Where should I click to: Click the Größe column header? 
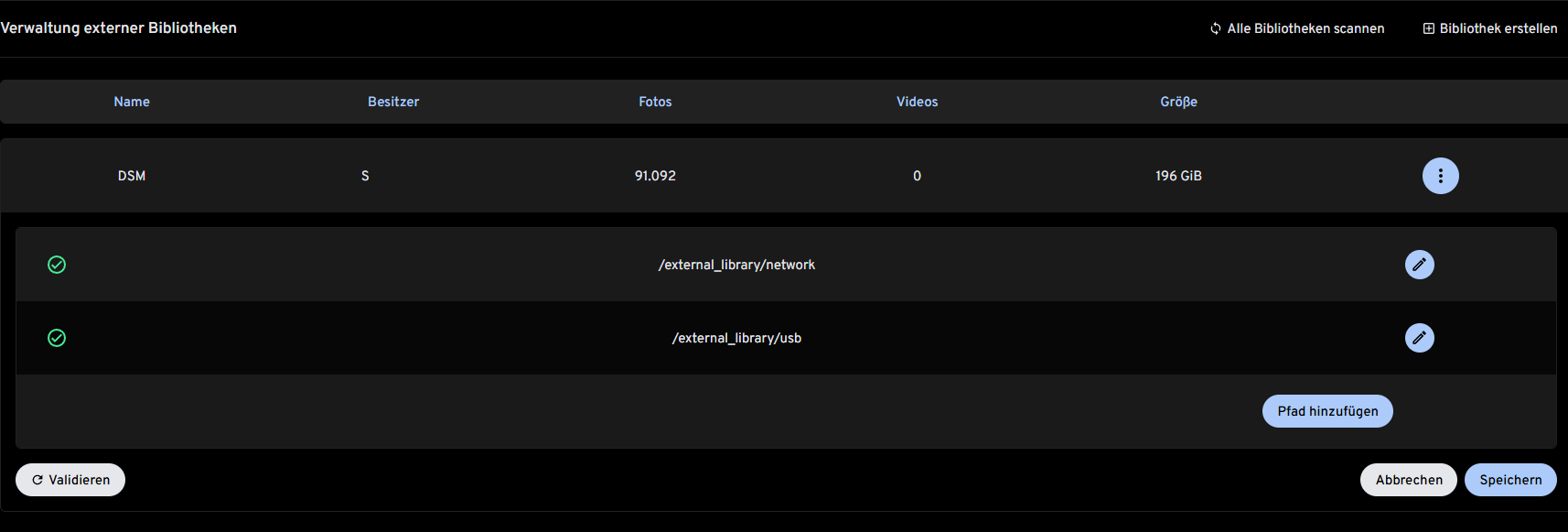coord(1178,102)
